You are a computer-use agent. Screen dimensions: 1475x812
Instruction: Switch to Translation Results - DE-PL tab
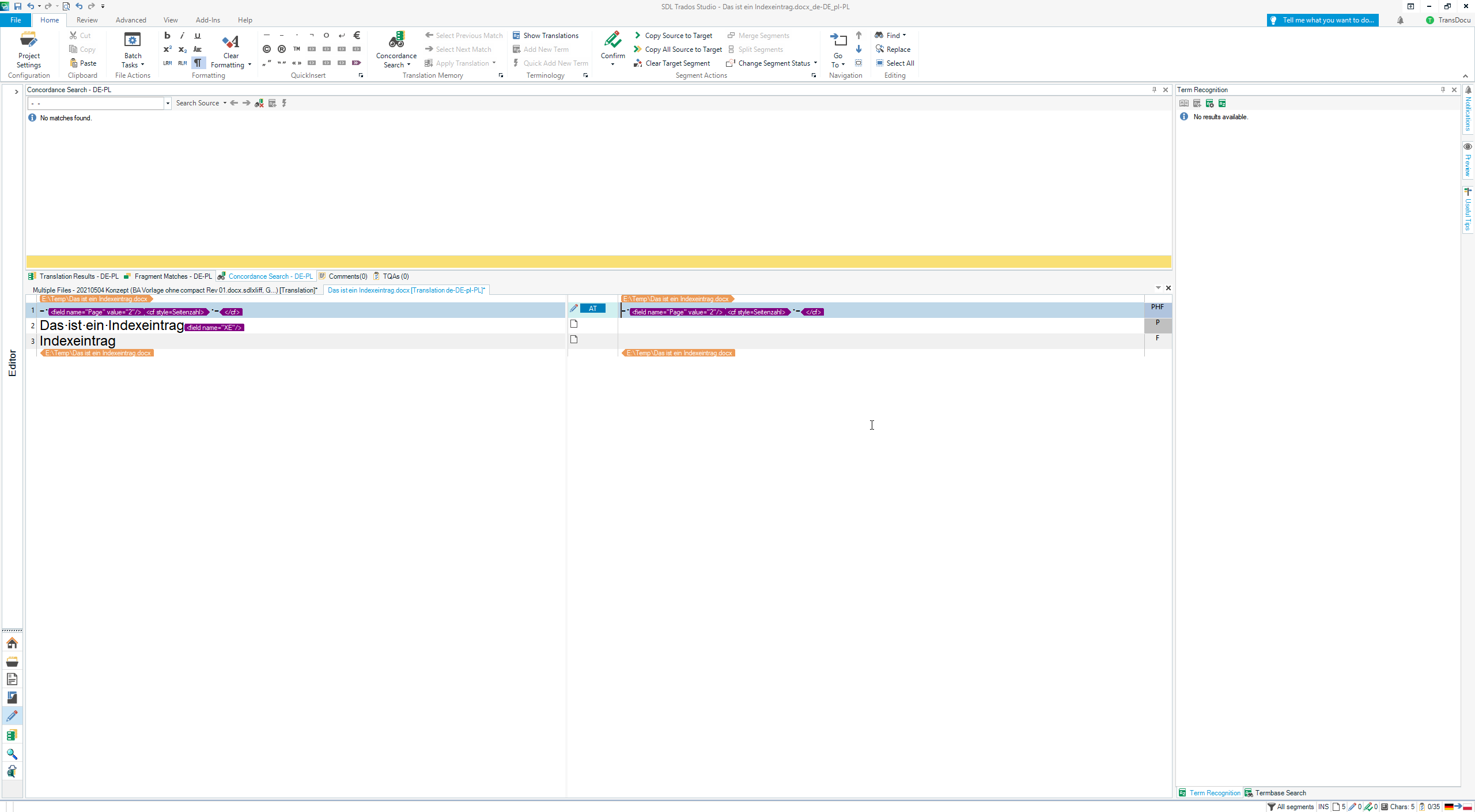pyautogui.click(x=73, y=276)
